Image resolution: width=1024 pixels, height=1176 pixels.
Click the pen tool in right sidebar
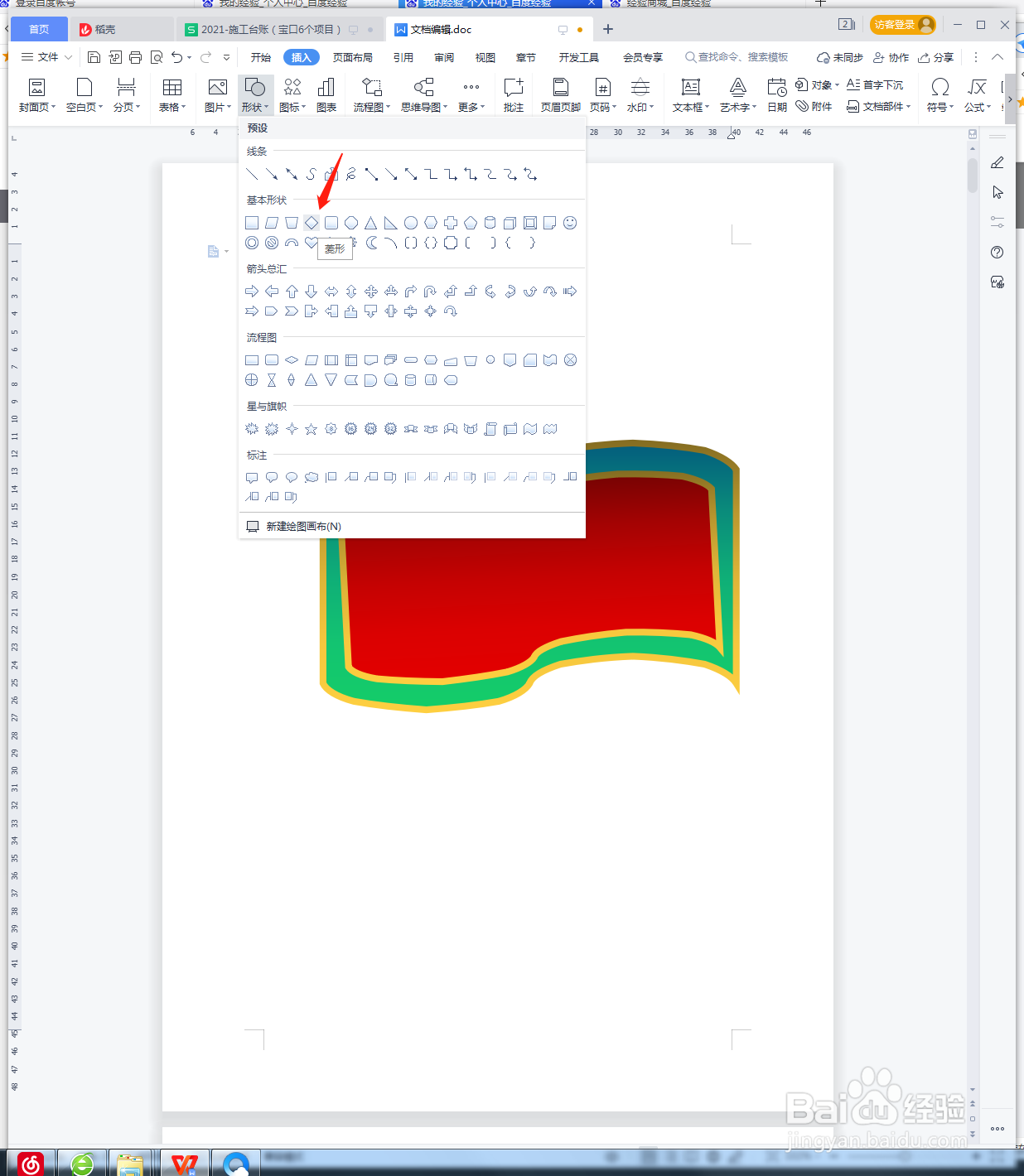pos(997,162)
